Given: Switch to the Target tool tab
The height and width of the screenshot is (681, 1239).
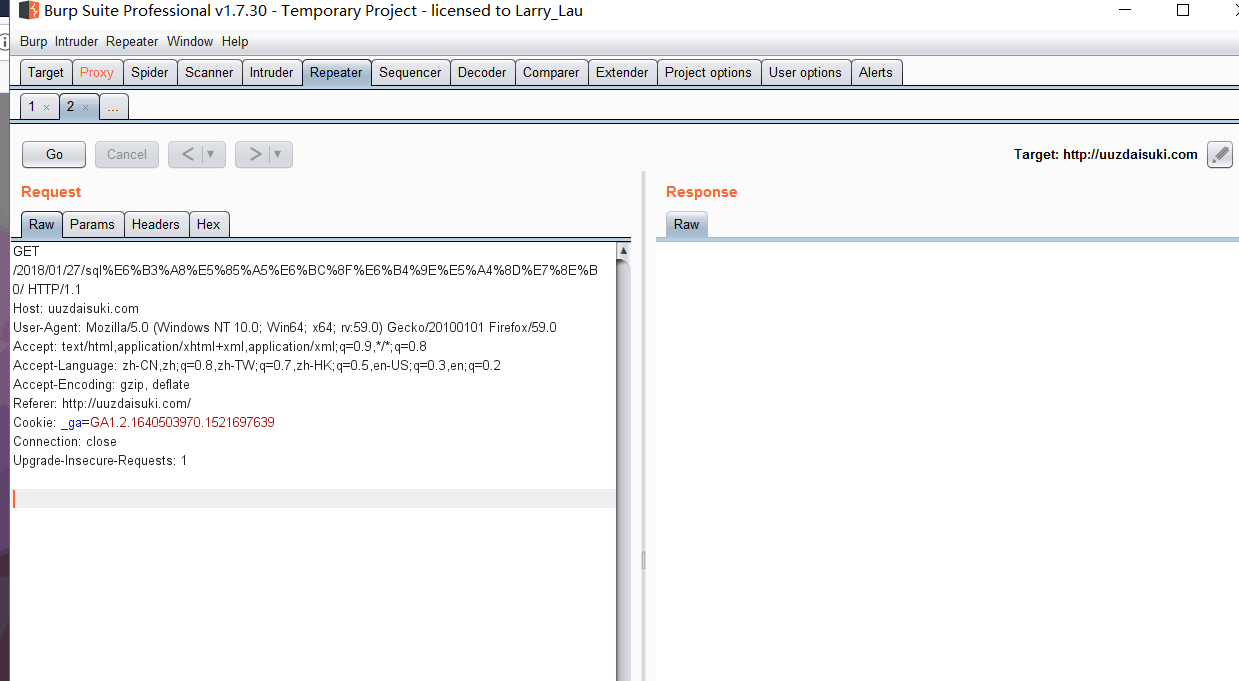Looking at the screenshot, I should 46,72.
